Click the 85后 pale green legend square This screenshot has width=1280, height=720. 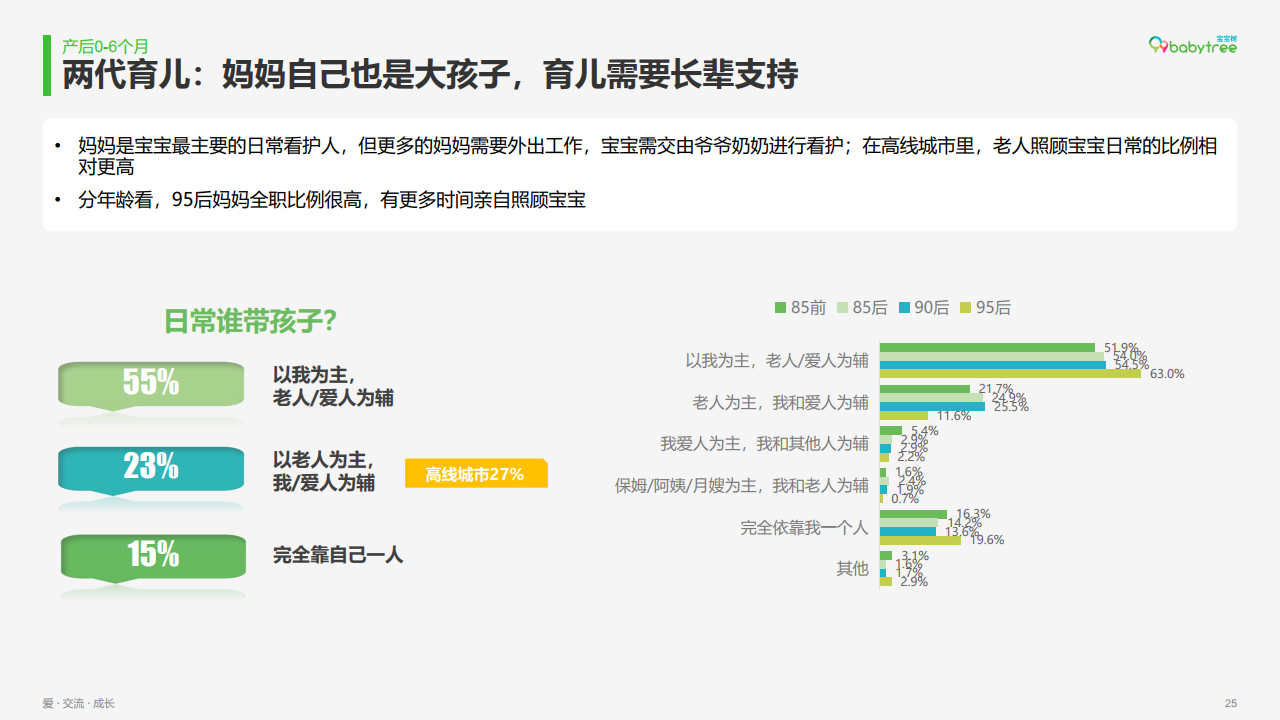843,308
